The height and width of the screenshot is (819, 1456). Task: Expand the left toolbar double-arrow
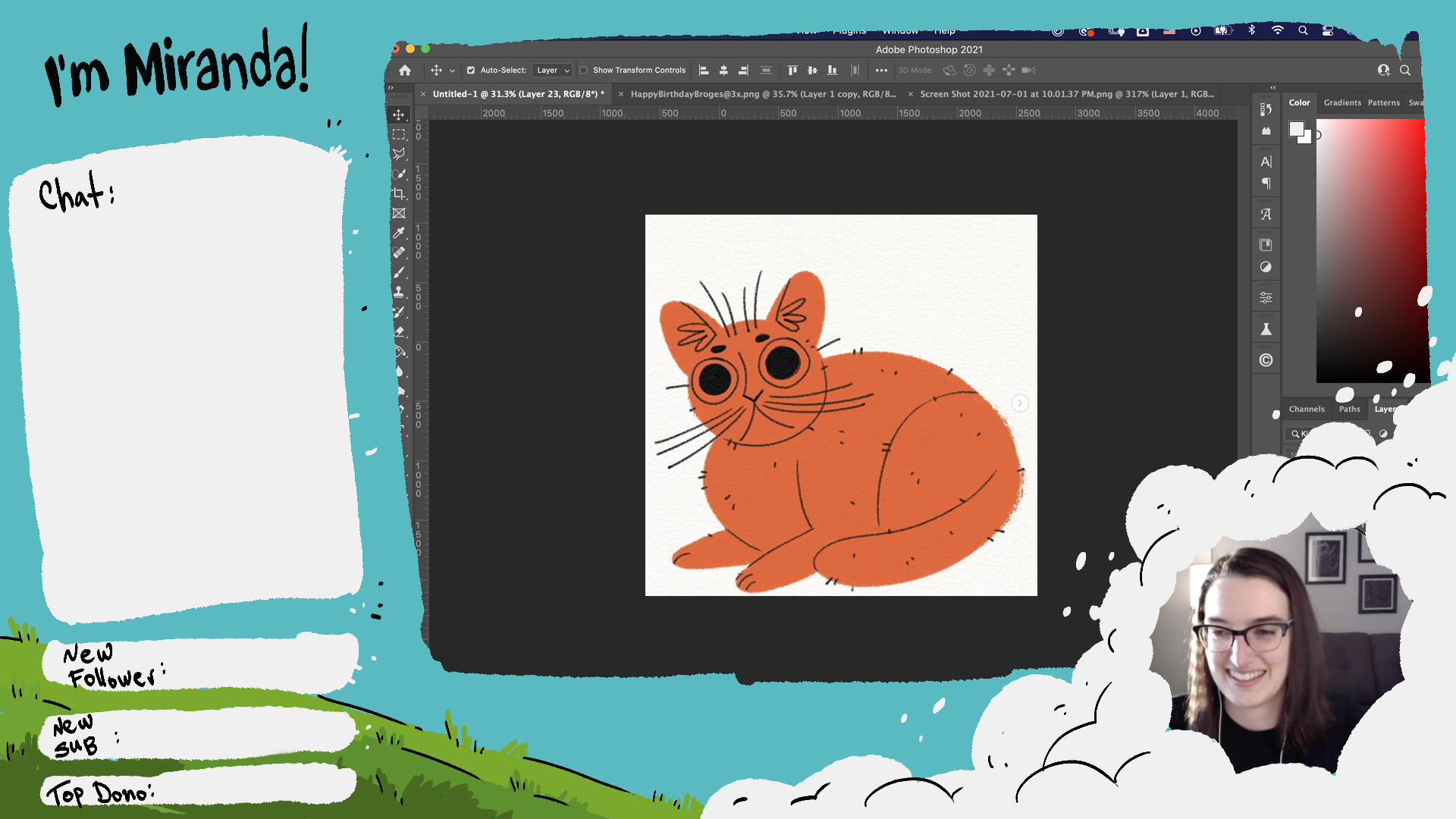click(x=391, y=87)
